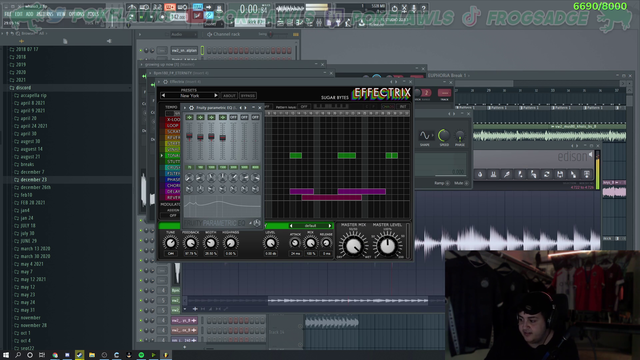The height and width of the screenshot is (360, 640).
Task: Select the LOOP effect row
Action: tap(173, 126)
